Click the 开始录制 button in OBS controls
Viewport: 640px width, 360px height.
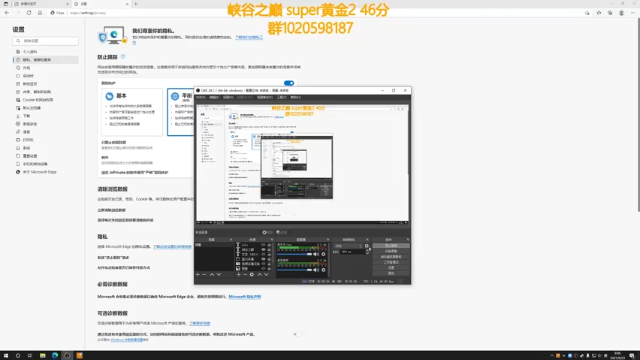[x=391, y=251]
